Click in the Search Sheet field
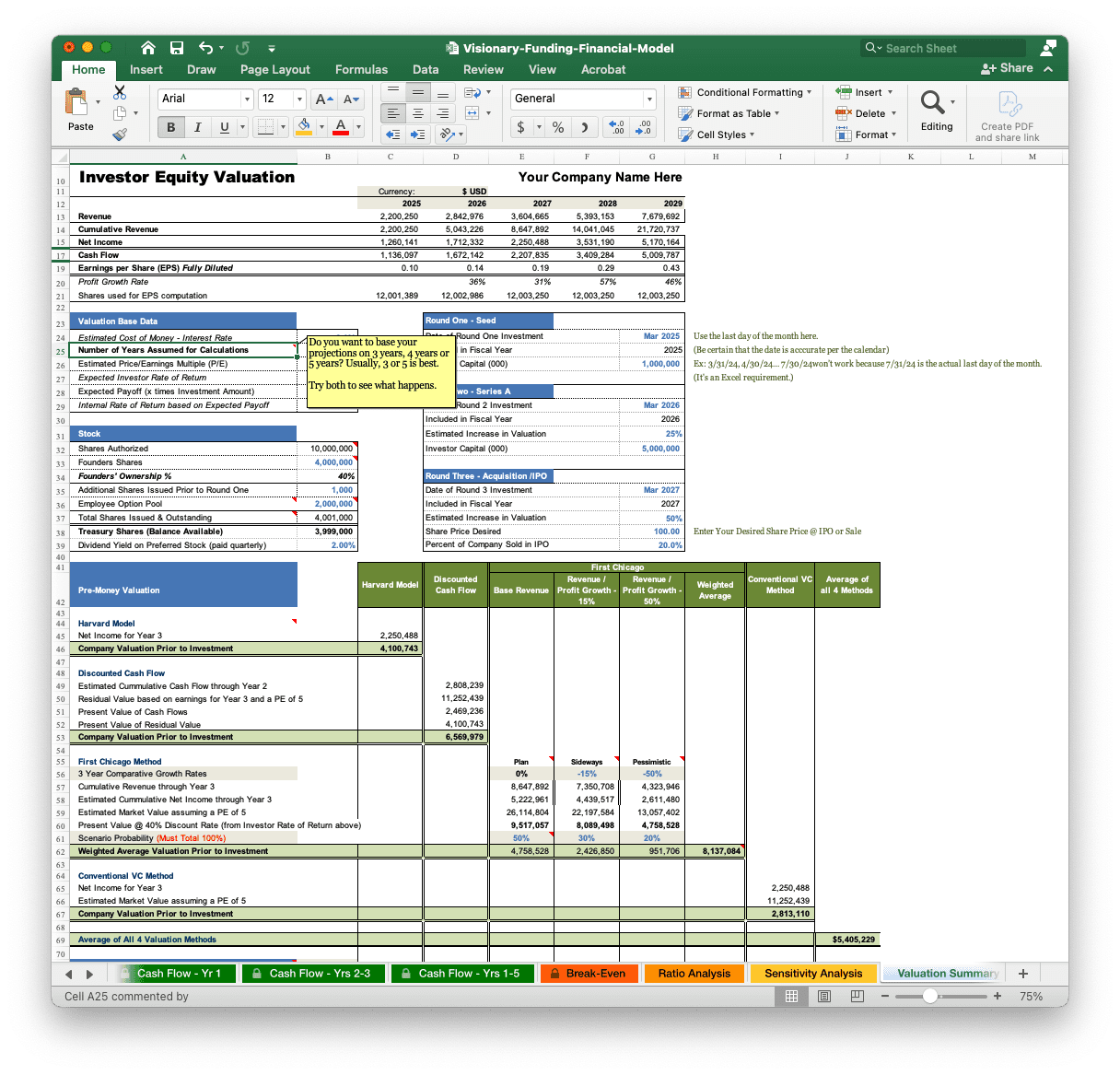The height and width of the screenshot is (1075, 1120). [949, 48]
